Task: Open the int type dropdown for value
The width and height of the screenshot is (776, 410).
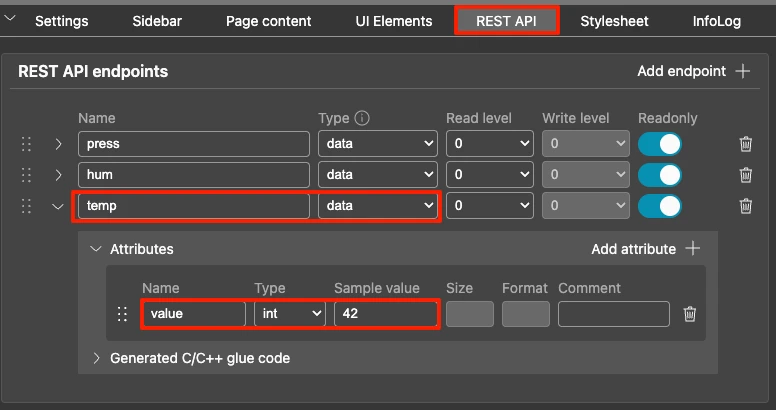Action: coord(290,314)
